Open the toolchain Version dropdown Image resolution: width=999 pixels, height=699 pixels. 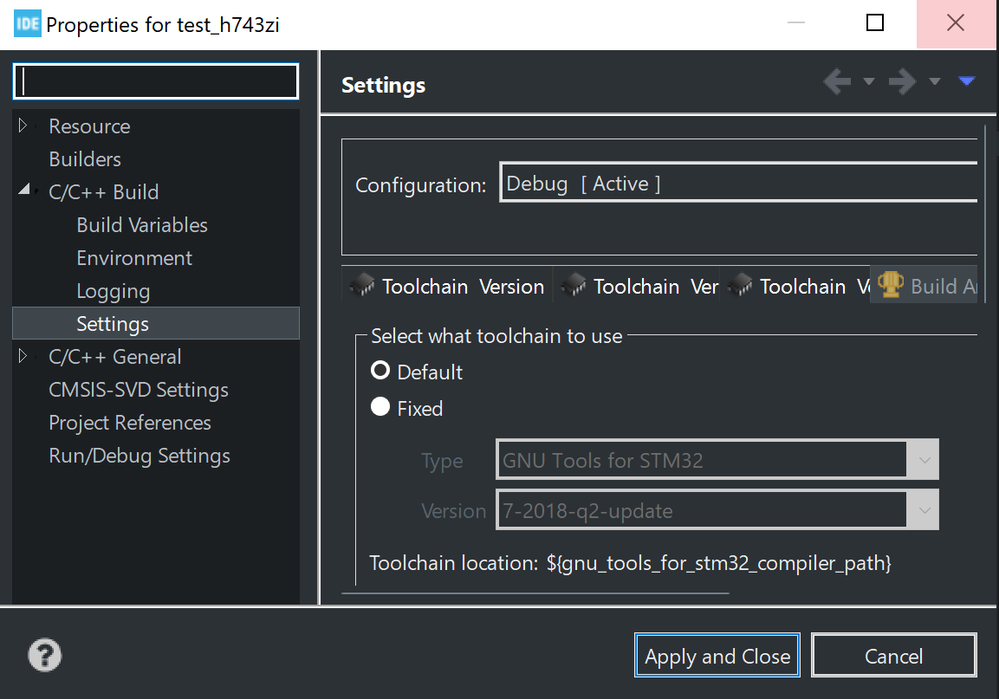click(717, 510)
